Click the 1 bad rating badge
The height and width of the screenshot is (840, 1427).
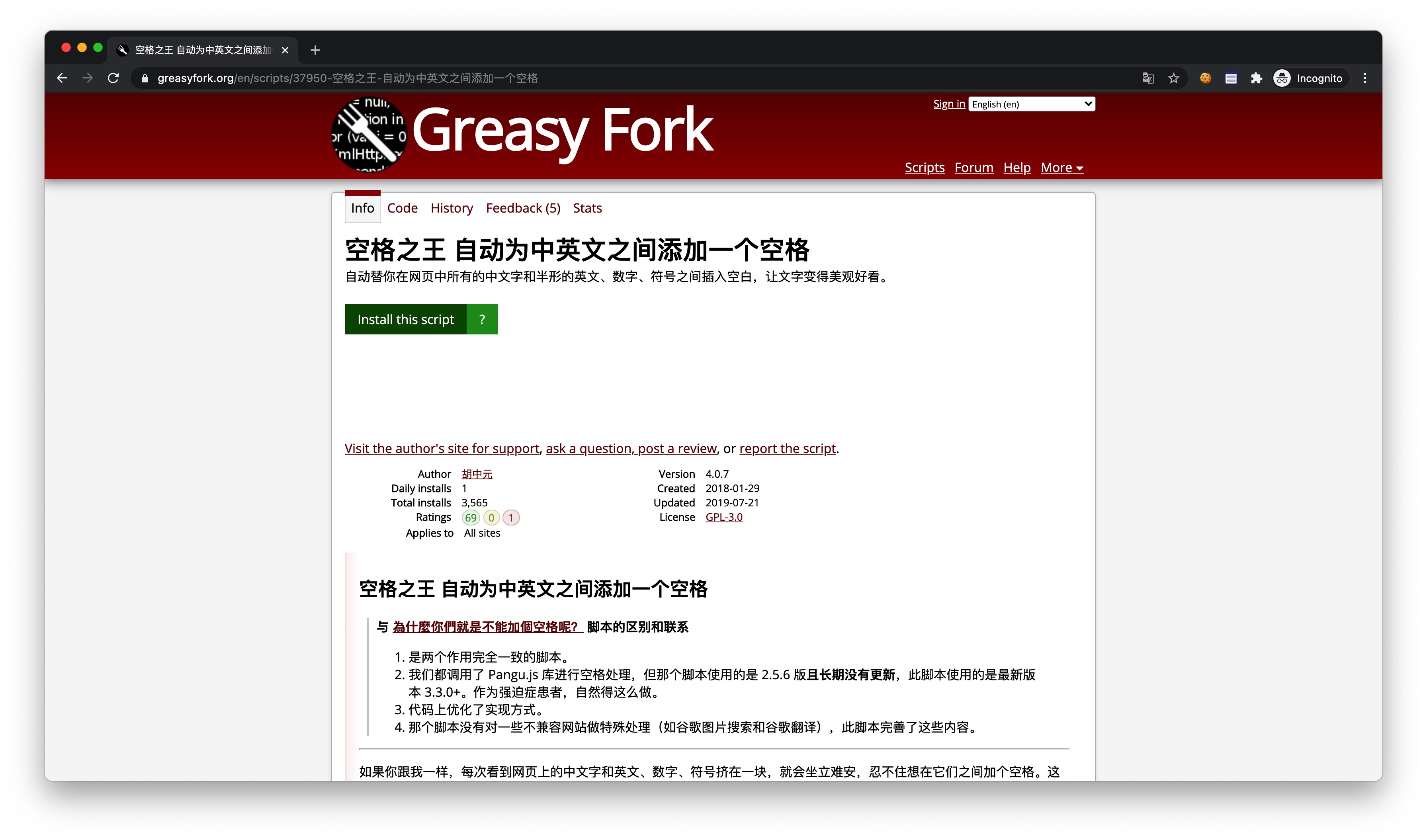pyautogui.click(x=511, y=518)
